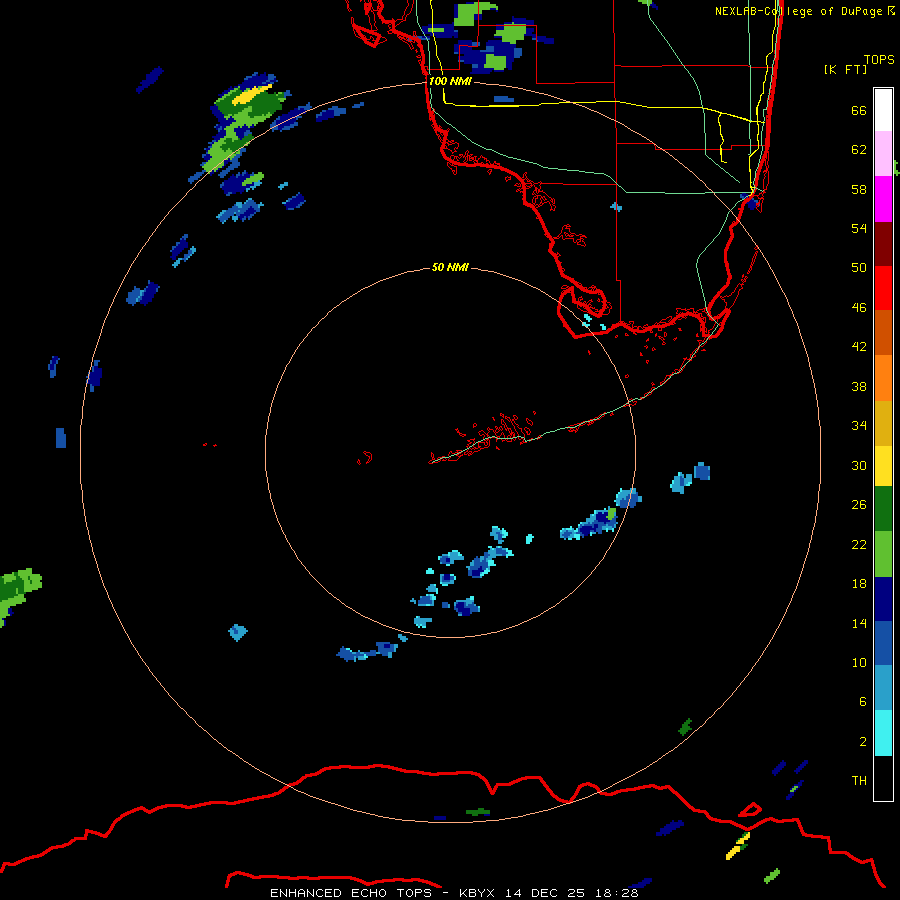Click the bright red legend swatch
Screen dimensions: 900x900
[x=883, y=288]
